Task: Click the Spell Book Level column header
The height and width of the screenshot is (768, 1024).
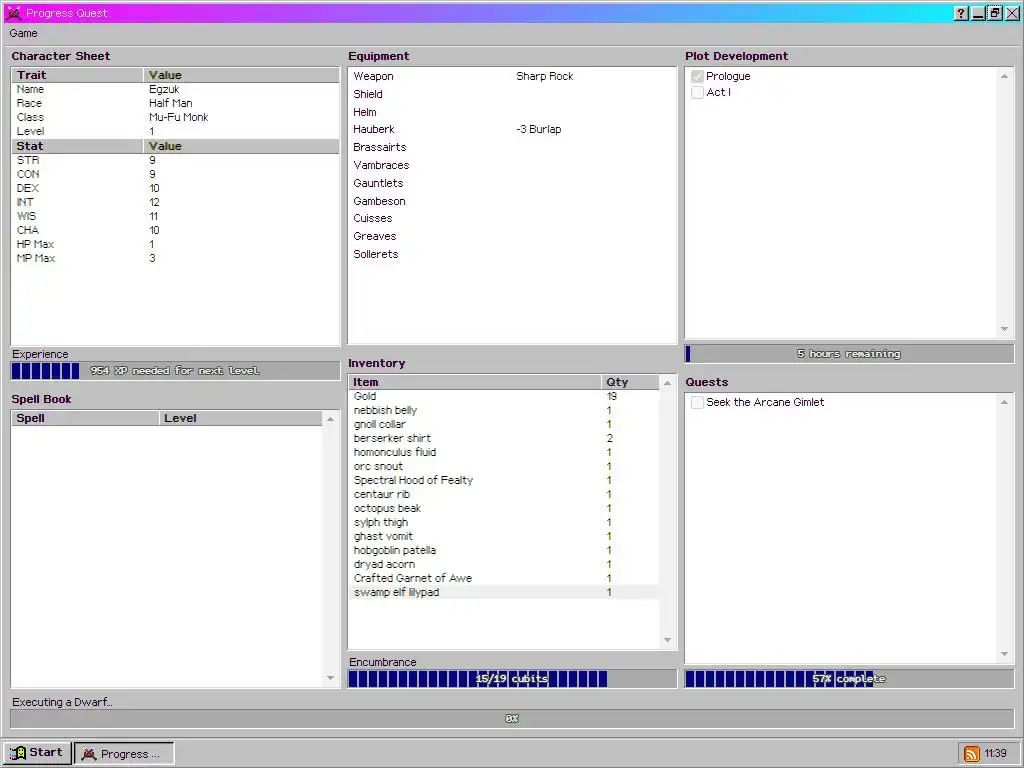Action: [240, 418]
